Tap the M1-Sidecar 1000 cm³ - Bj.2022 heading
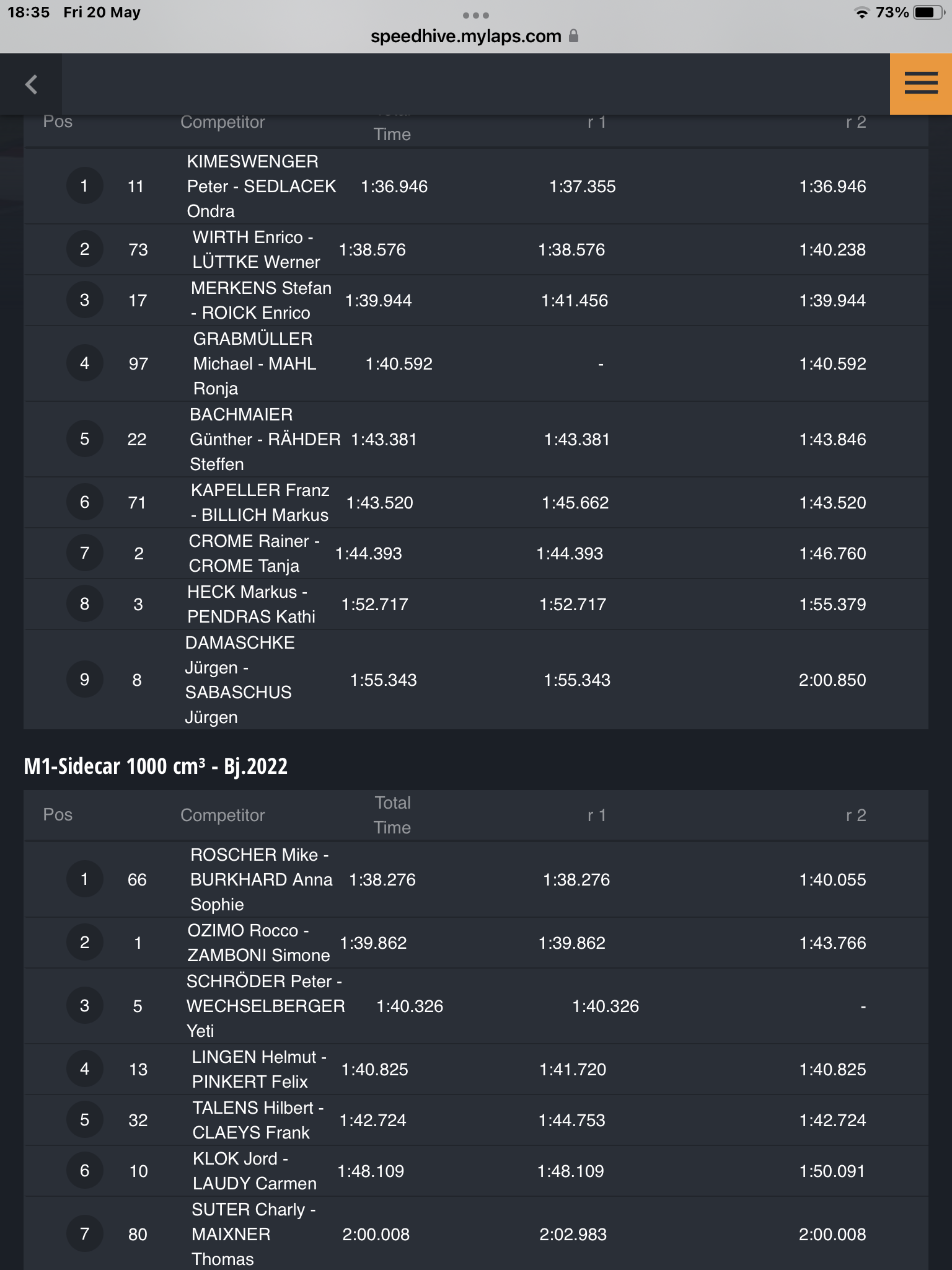The image size is (952, 1270). [x=156, y=766]
